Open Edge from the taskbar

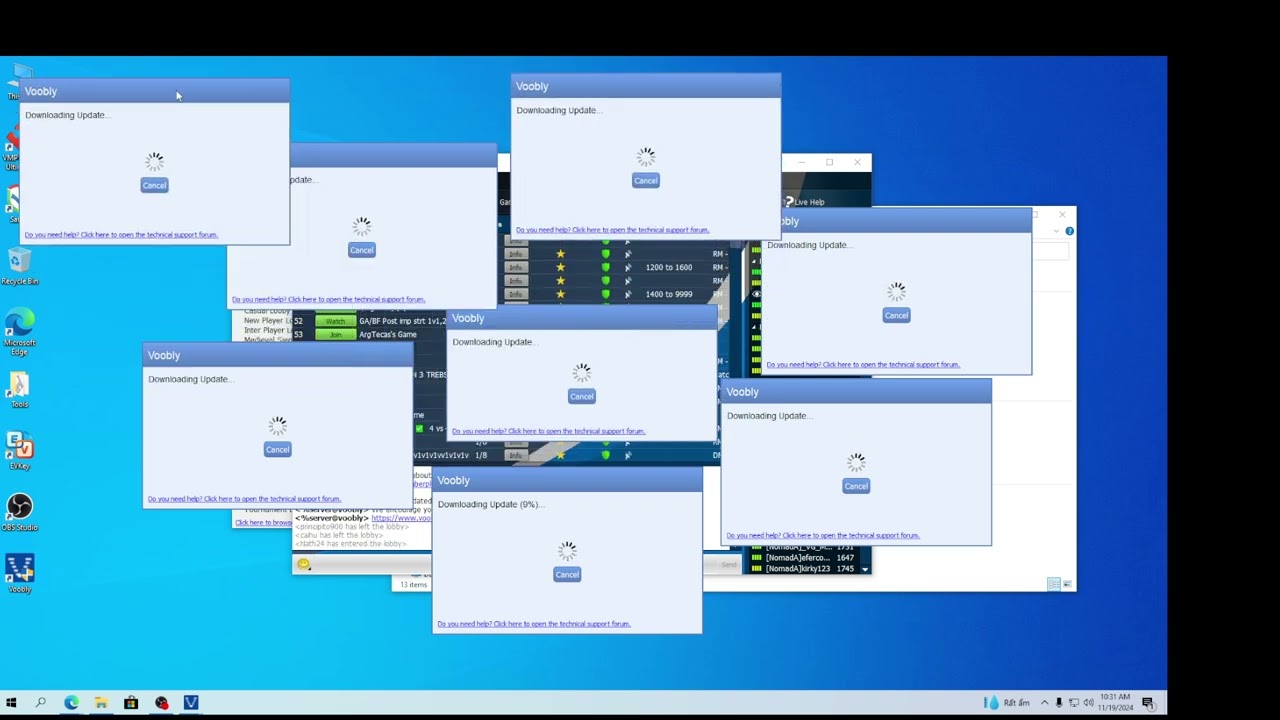coord(71,703)
